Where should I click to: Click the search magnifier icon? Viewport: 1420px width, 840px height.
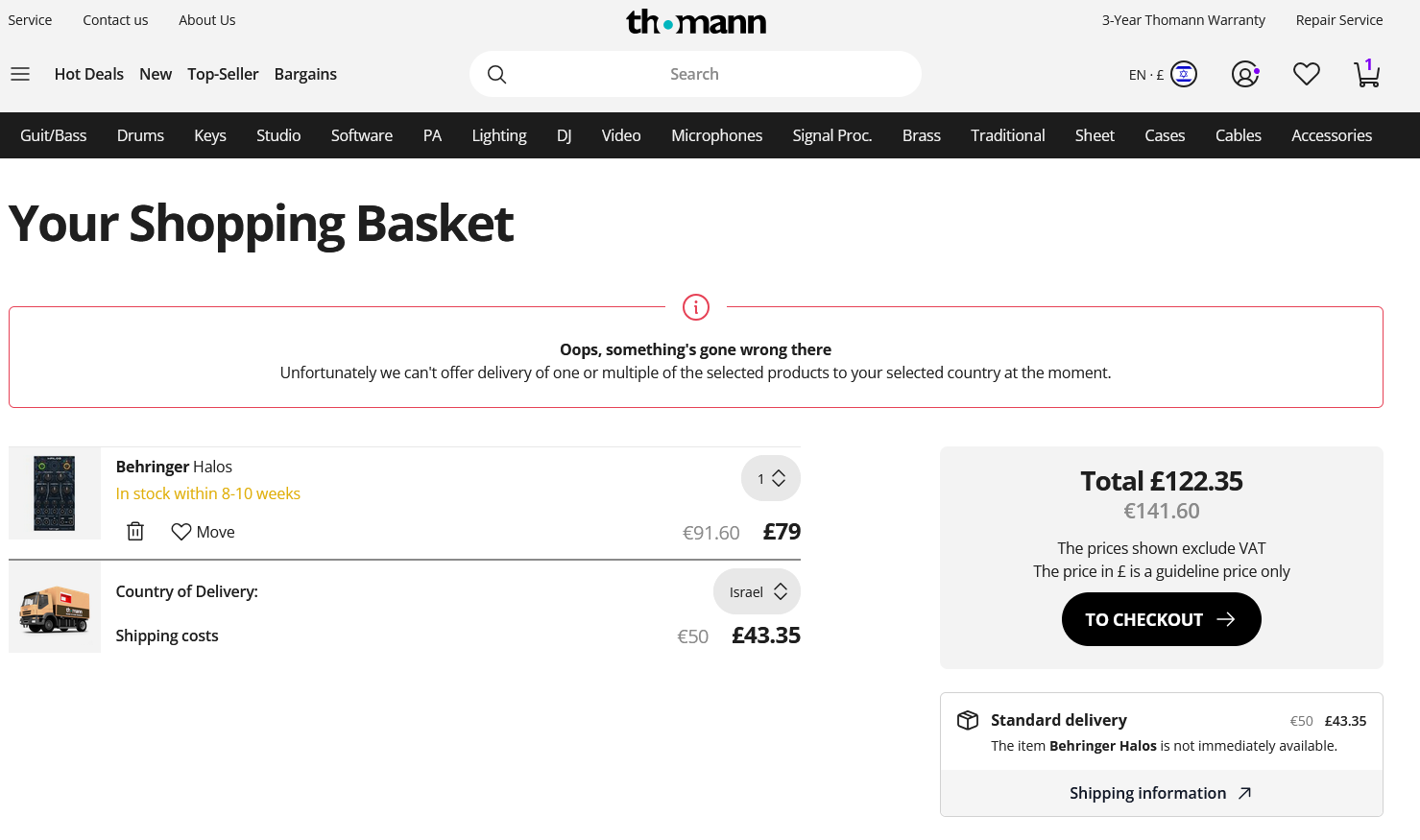tap(496, 74)
